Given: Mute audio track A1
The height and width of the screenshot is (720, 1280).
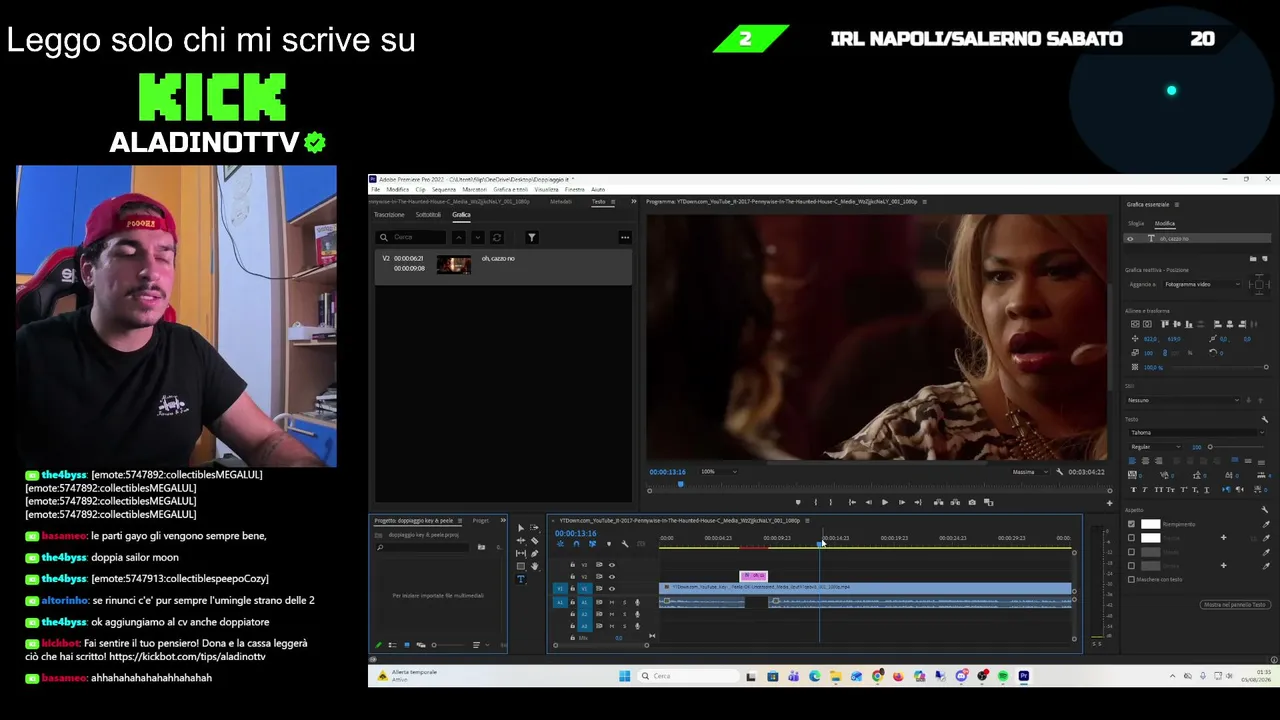Looking at the screenshot, I should (612, 602).
